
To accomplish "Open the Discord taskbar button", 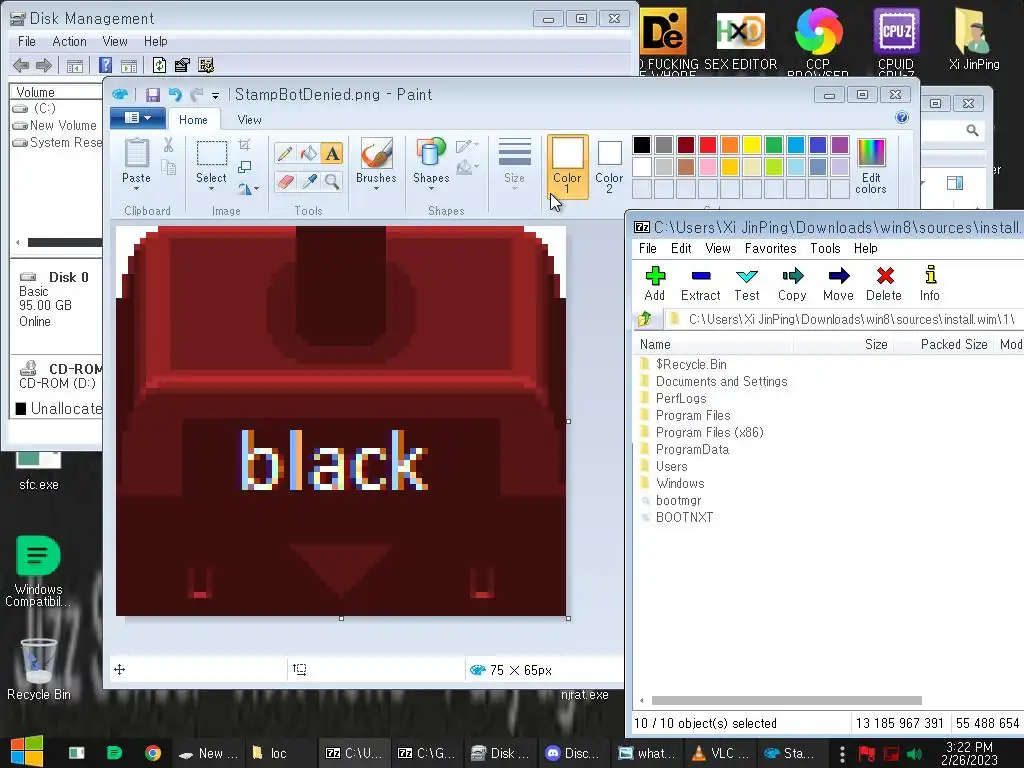I will [573, 753].
